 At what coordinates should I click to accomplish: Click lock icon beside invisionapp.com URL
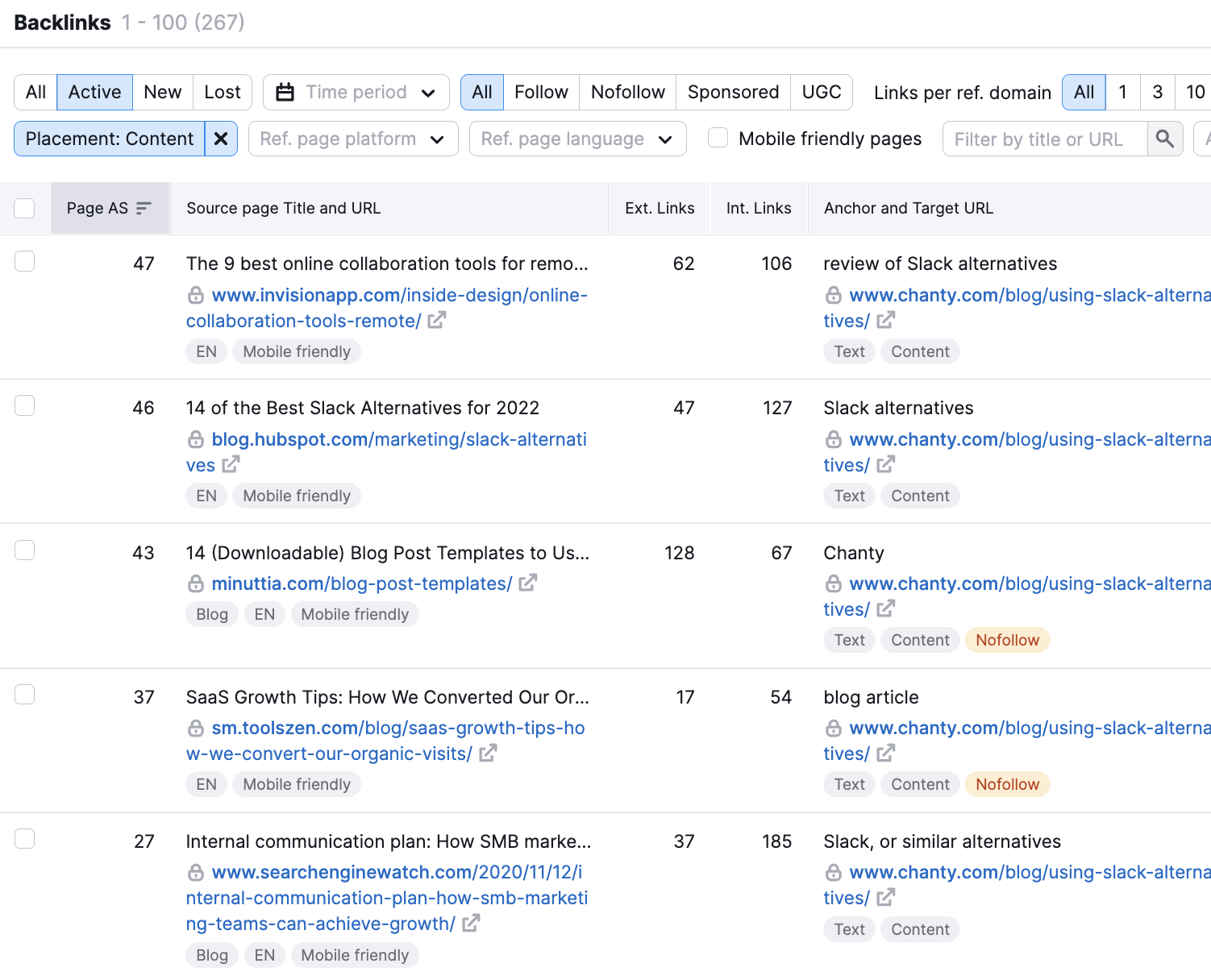pos(196,295)
